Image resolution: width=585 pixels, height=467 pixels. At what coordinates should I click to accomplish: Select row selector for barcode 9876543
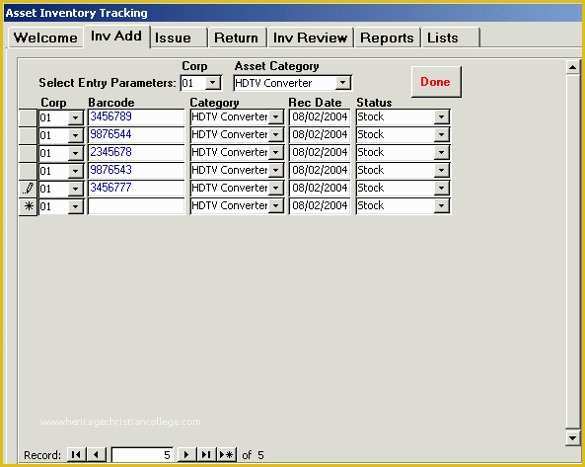point(28,171)
